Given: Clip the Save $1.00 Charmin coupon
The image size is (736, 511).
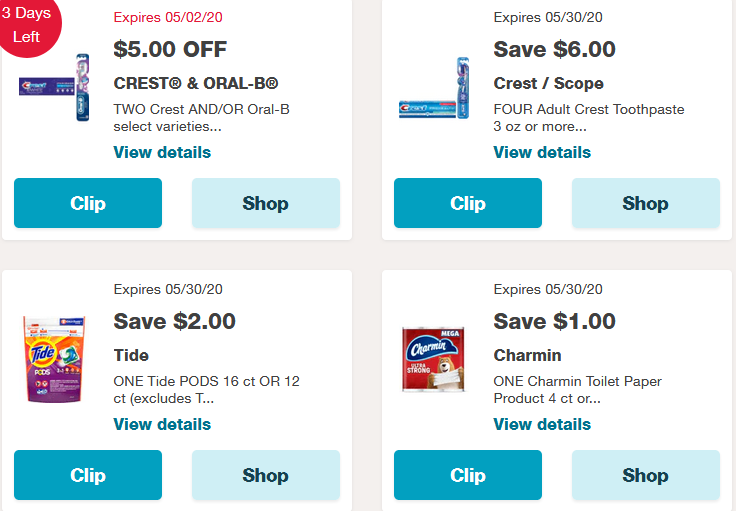Looking at the screenshot, I should (x=467, y=475).
